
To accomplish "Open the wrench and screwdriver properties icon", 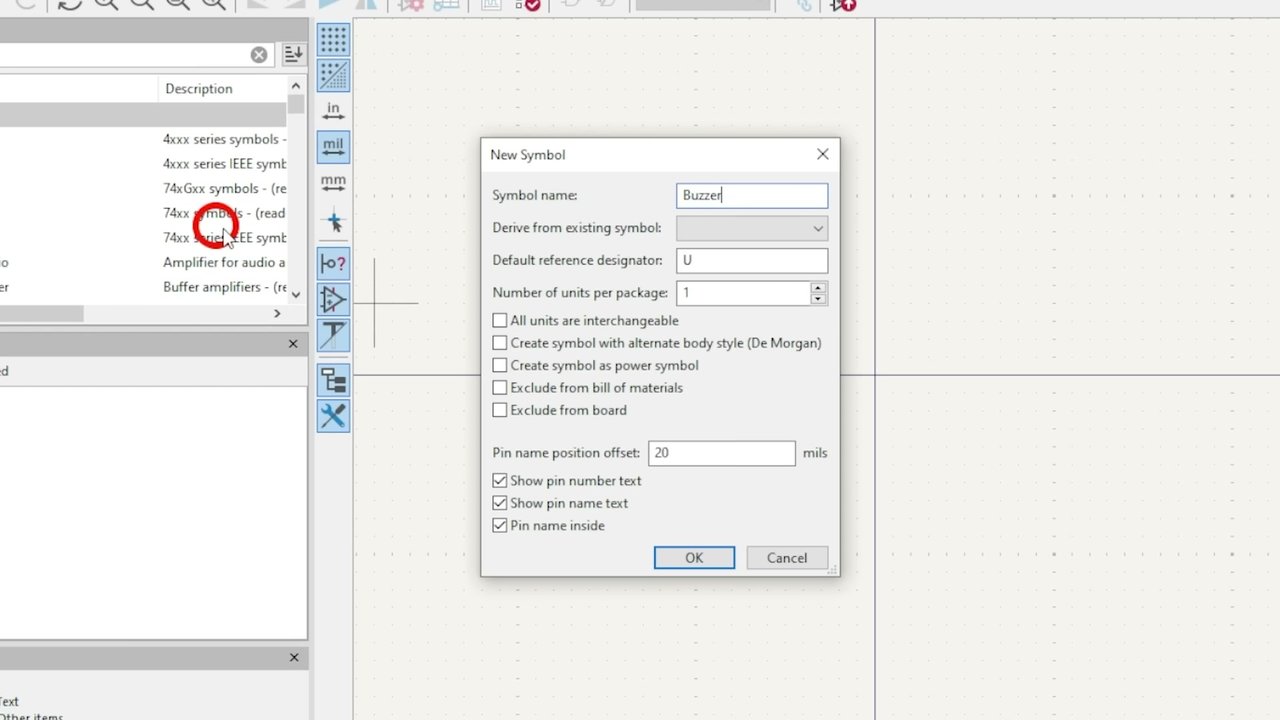I will pos(333,416).
